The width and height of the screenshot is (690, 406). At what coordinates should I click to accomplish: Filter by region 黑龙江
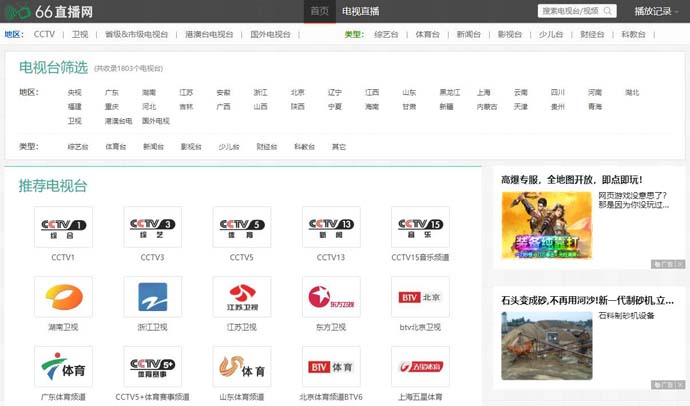point(450,92)
